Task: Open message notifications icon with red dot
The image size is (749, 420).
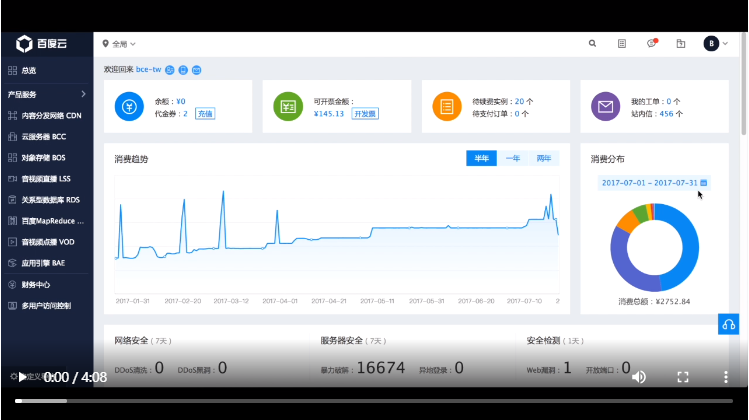Action: tap(652, 43)
